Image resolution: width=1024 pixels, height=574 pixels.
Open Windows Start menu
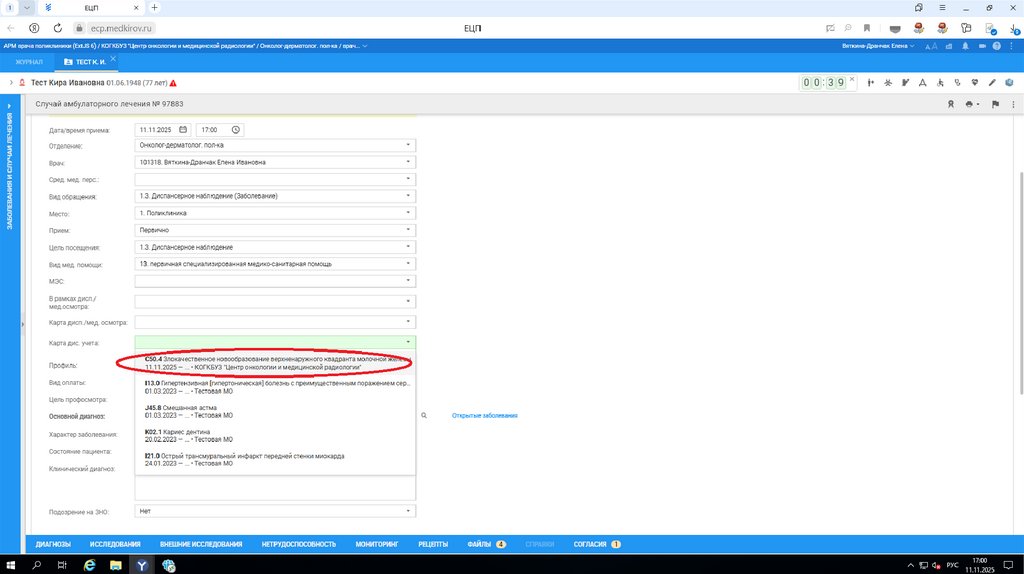tap(10, 565)
